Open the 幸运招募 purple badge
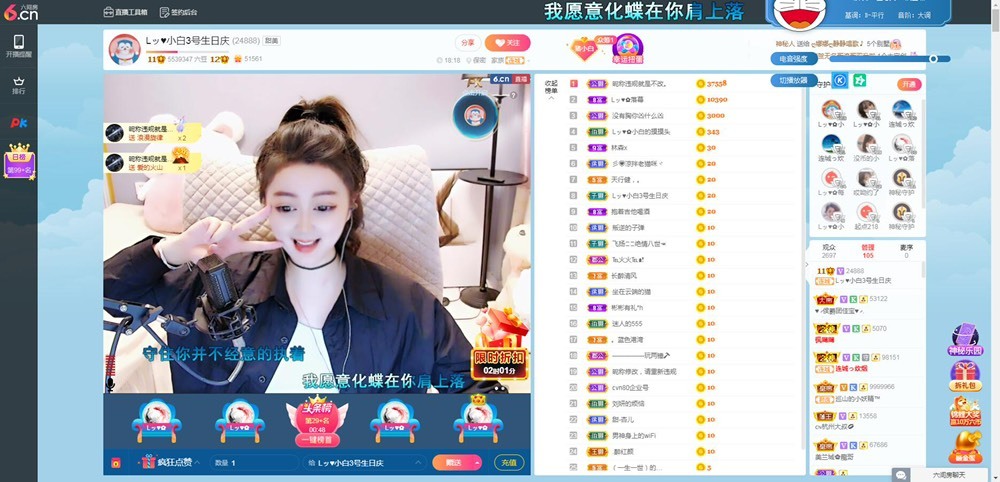Viewport: 1000px width, 482px height. coord(628,50)
